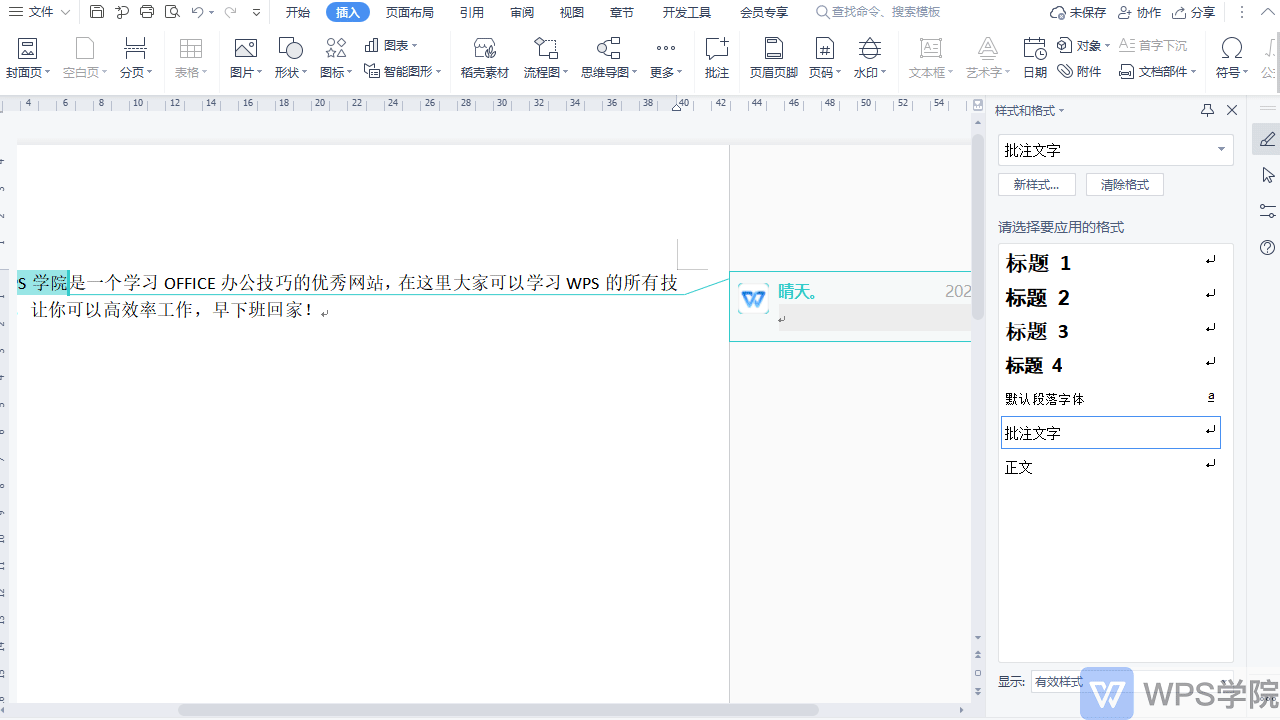Click the horizontal scrollbar at bottom

tap(498, 710)
